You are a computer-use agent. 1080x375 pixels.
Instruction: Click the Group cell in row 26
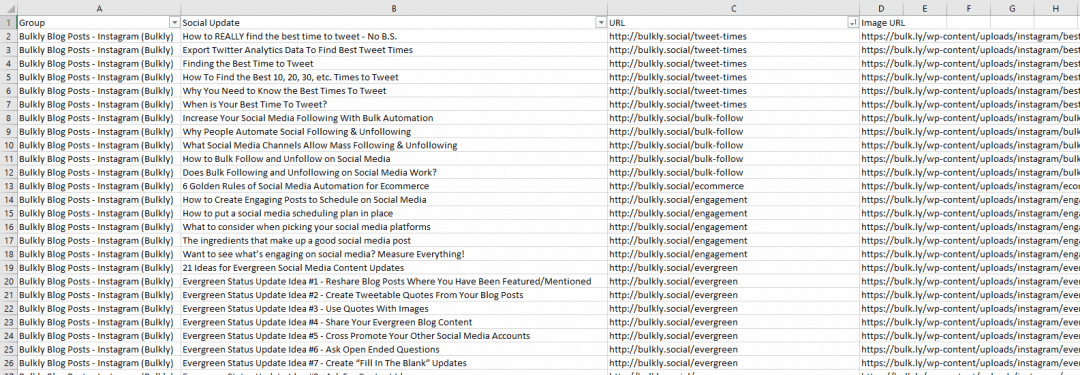98,363
